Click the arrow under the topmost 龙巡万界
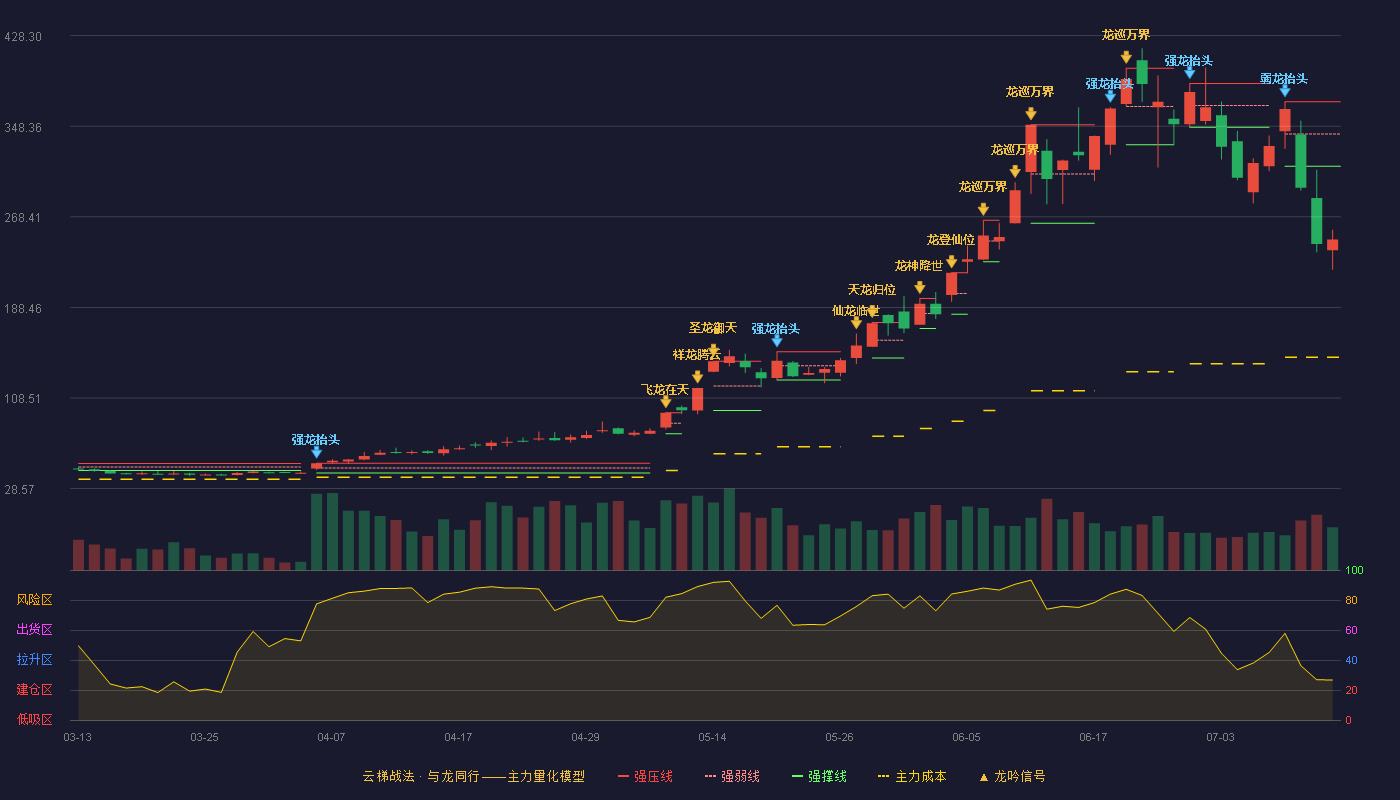This screenshot has height=800, width=1400. coord(1126,57)
